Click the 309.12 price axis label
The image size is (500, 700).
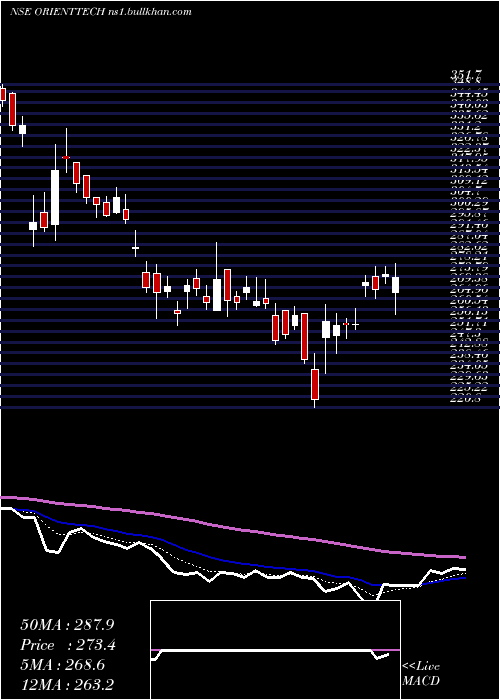[x=469, y=182]
